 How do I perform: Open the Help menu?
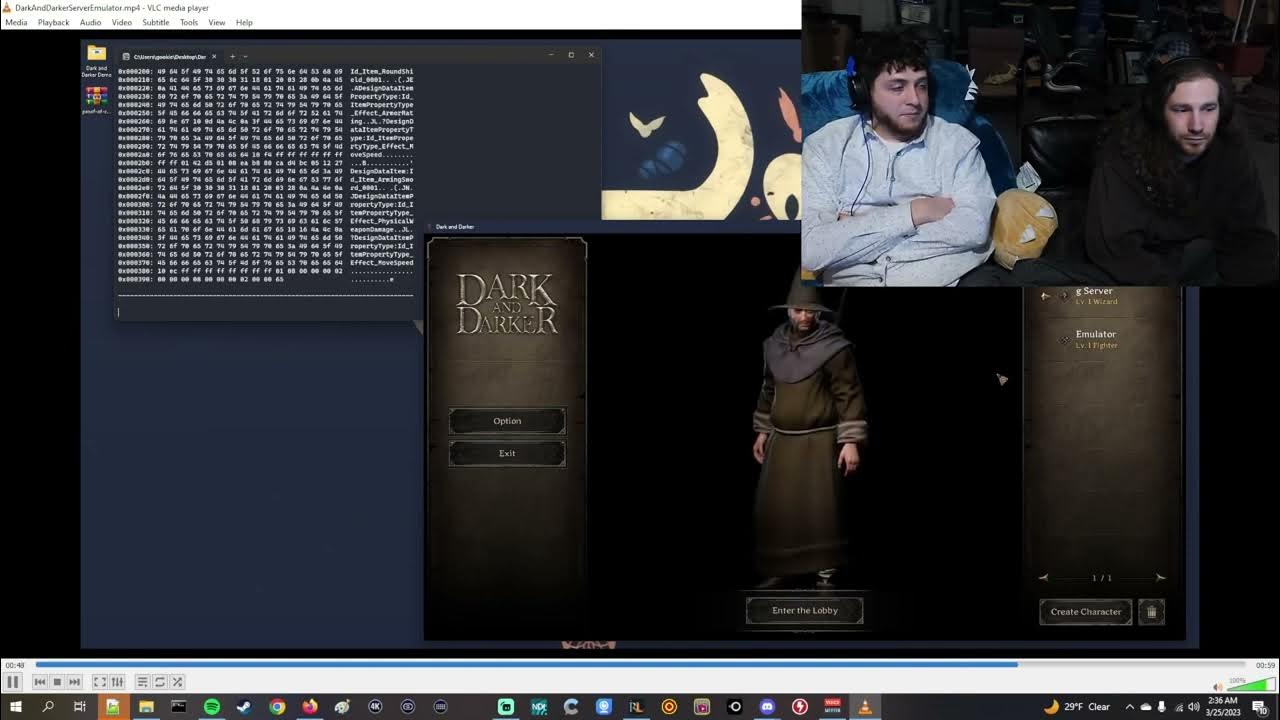click(x=244, y=22)
